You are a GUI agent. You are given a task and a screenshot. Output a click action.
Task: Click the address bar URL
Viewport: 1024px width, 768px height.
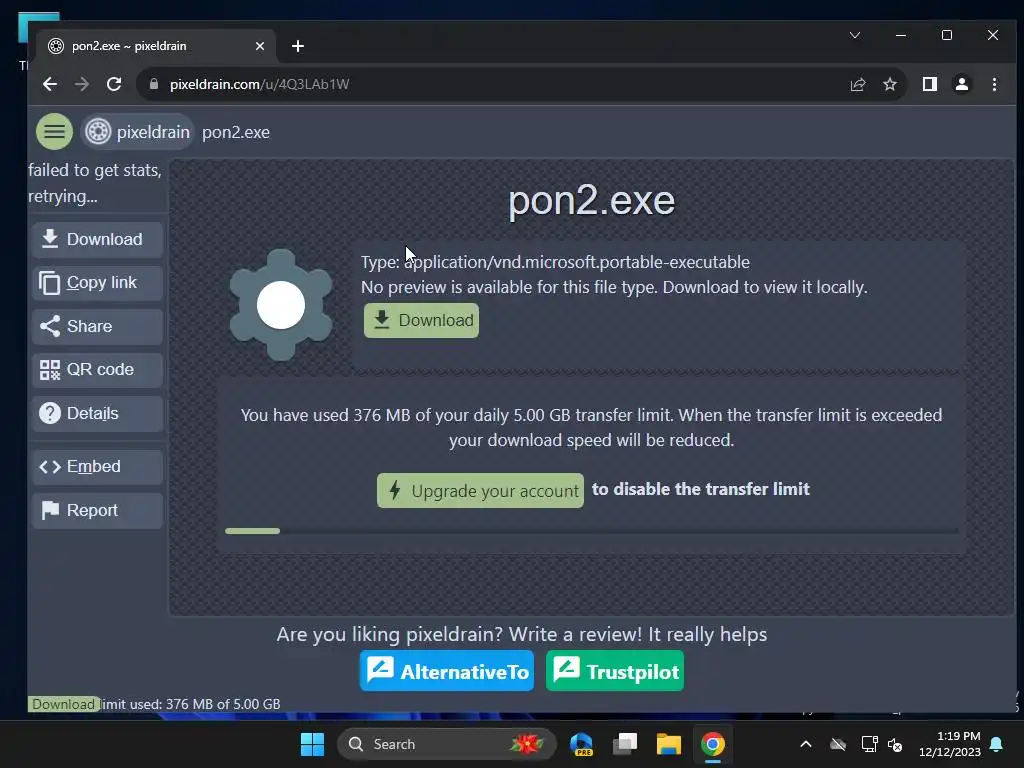click(x=259, y=84)
